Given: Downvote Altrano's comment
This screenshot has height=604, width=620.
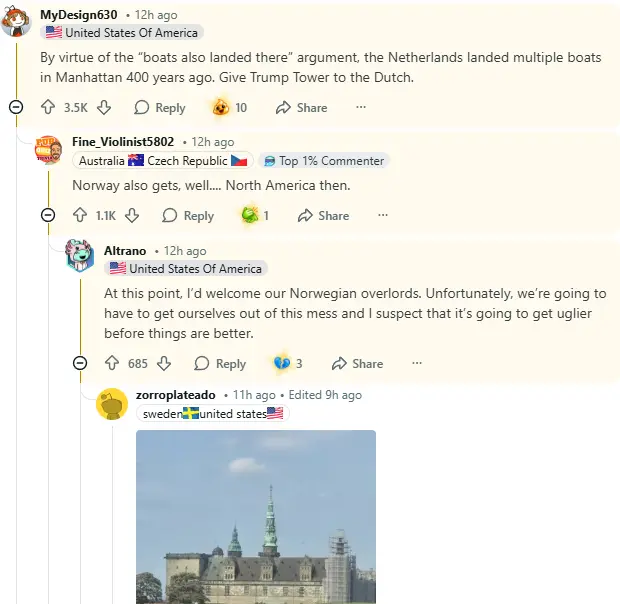Looking at the screenshot, I should pyautogui.click(x=164, y=364).
